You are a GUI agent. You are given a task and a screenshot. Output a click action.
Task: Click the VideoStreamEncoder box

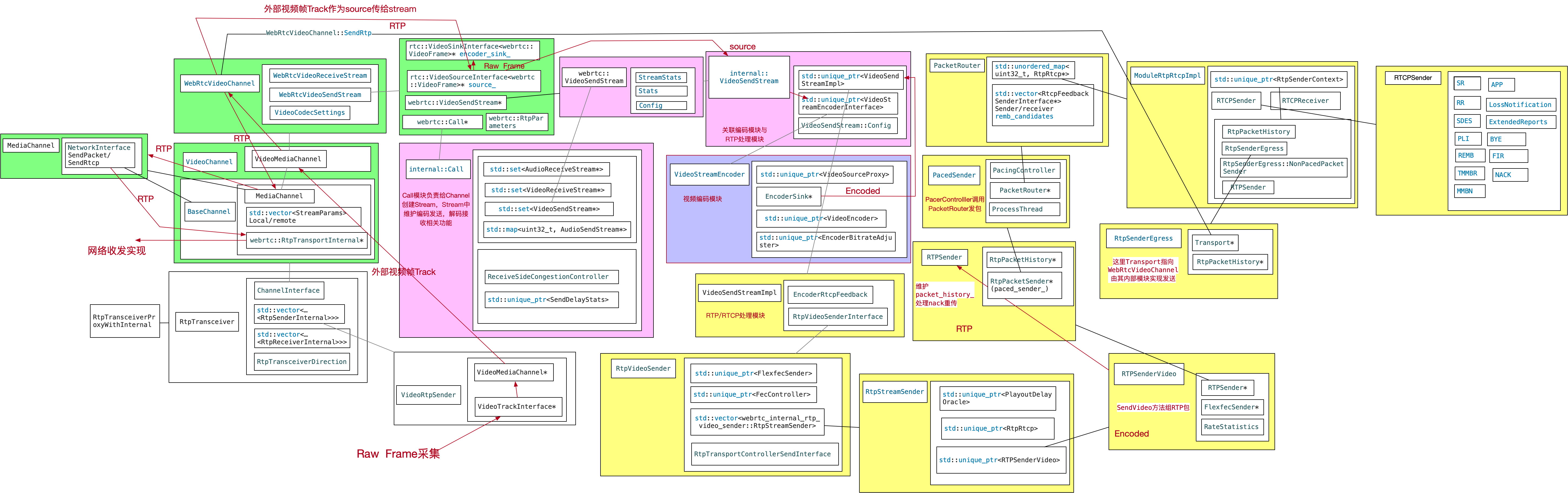(x=709, y=174)
